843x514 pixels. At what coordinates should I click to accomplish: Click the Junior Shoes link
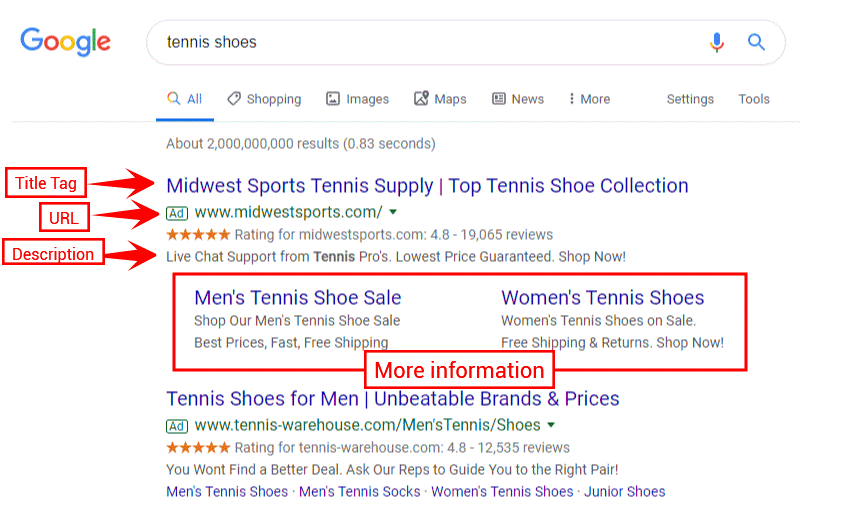(x=624, y=491)
